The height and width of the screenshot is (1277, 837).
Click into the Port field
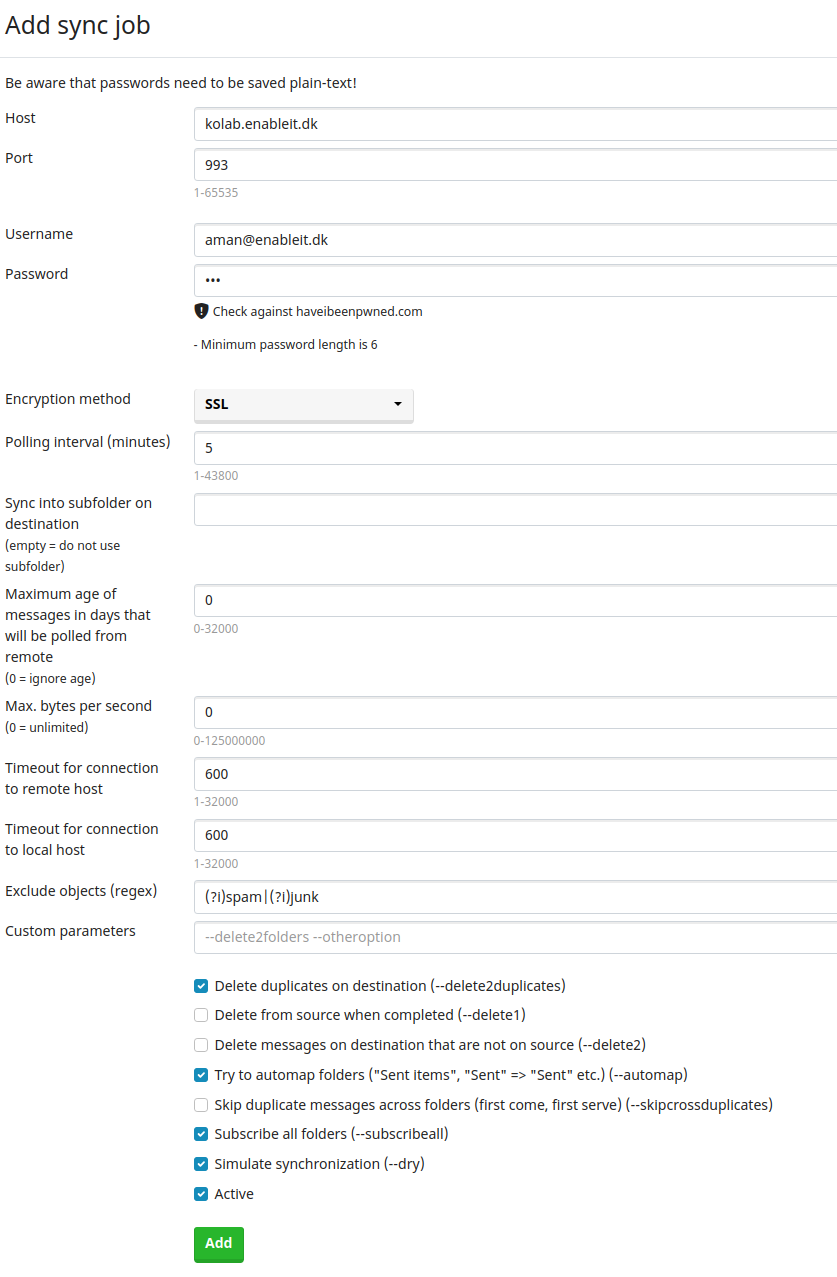[x=515, y=165]
